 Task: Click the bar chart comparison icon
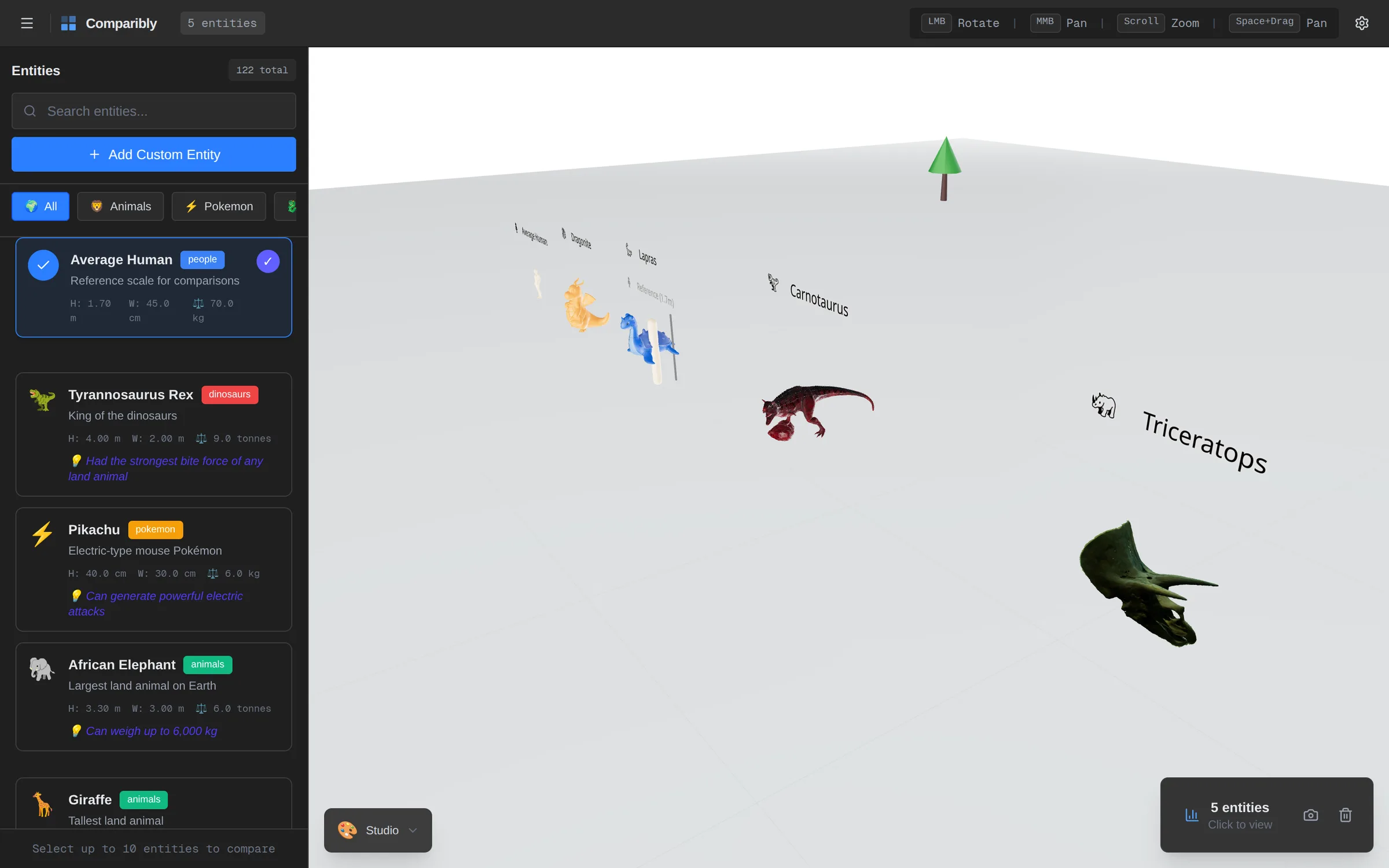click(1192, 815)
